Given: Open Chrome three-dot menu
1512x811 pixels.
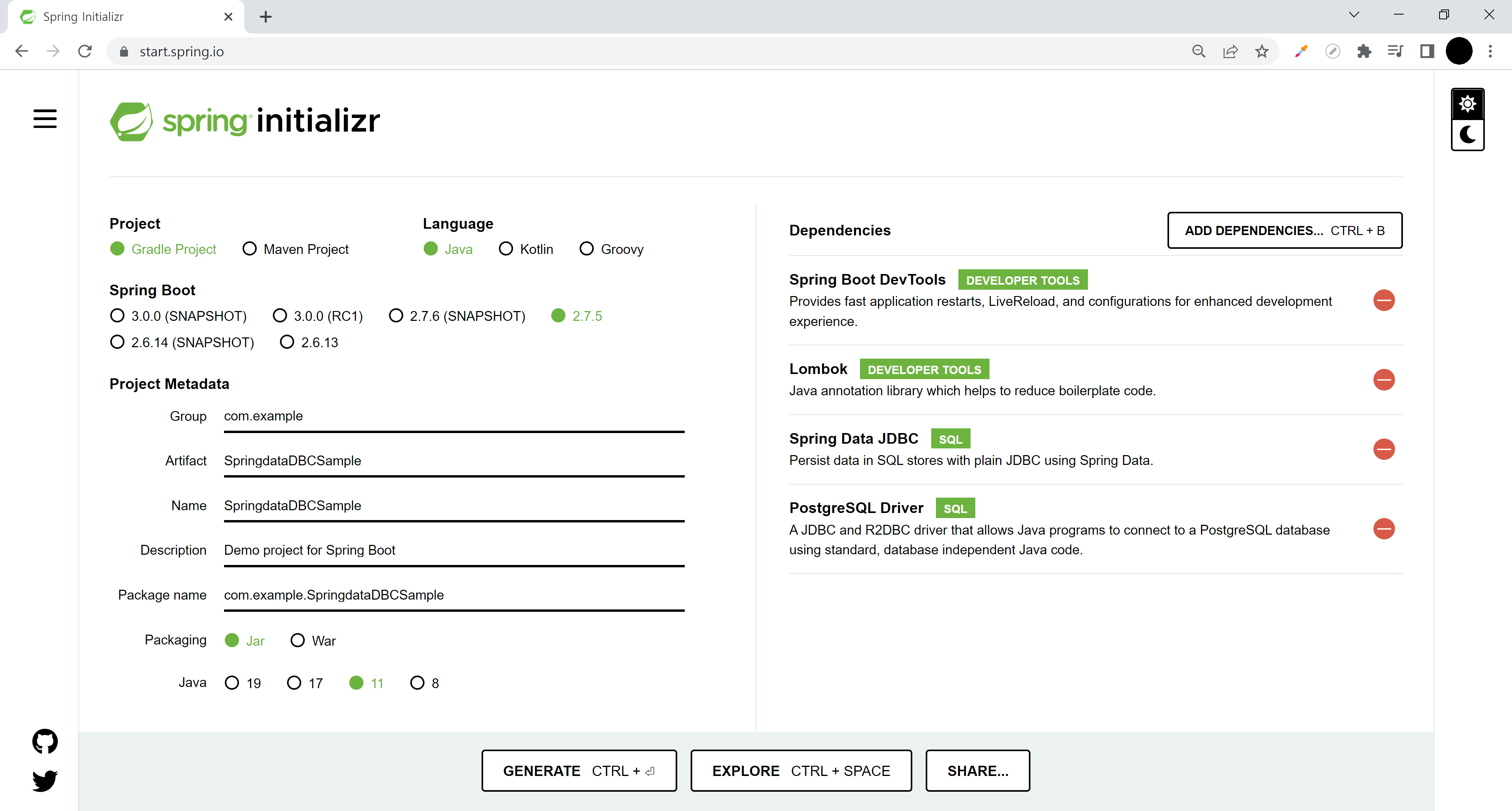Looking at the screenshot, I should pyautogui.click(x=1490, y=52).
